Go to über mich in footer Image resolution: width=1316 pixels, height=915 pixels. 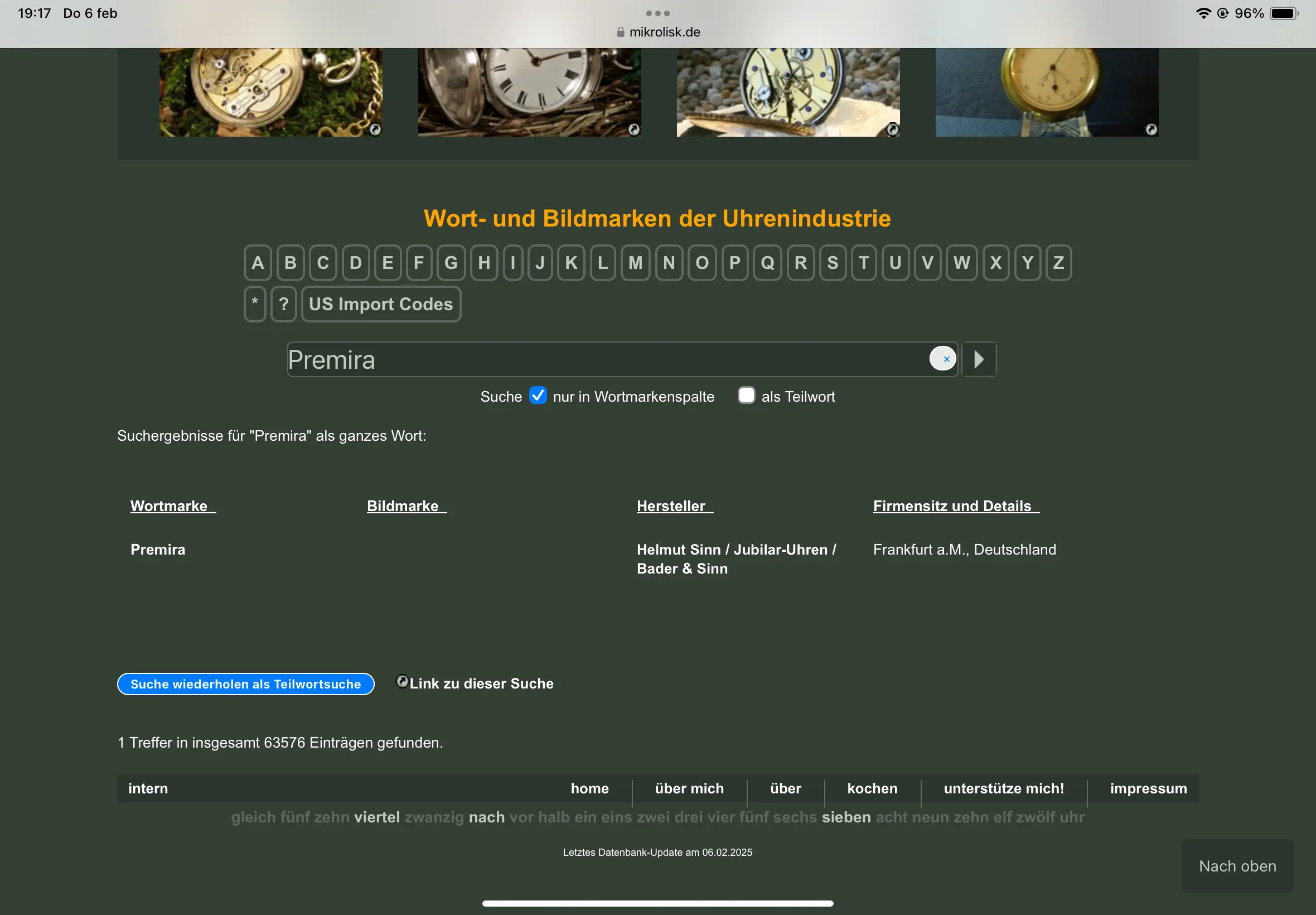[689, 788]
